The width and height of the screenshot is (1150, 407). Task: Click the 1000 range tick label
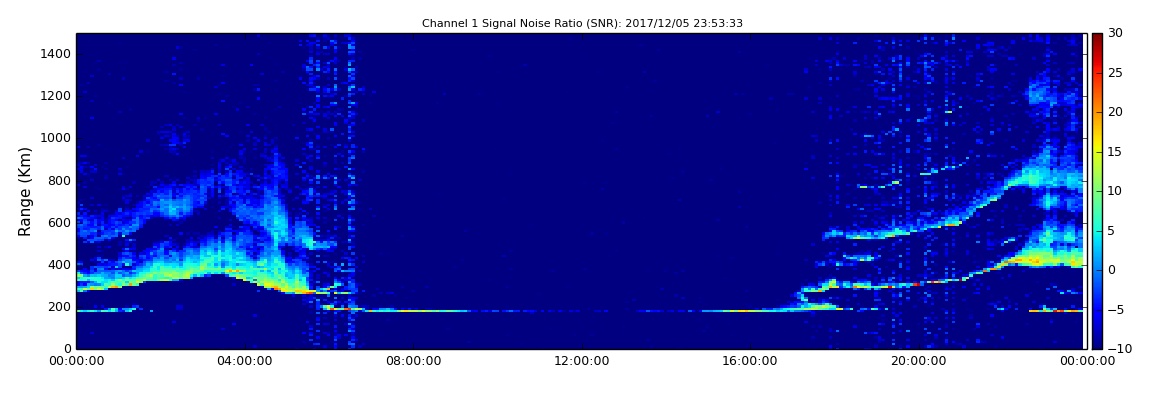pos(56,138)
